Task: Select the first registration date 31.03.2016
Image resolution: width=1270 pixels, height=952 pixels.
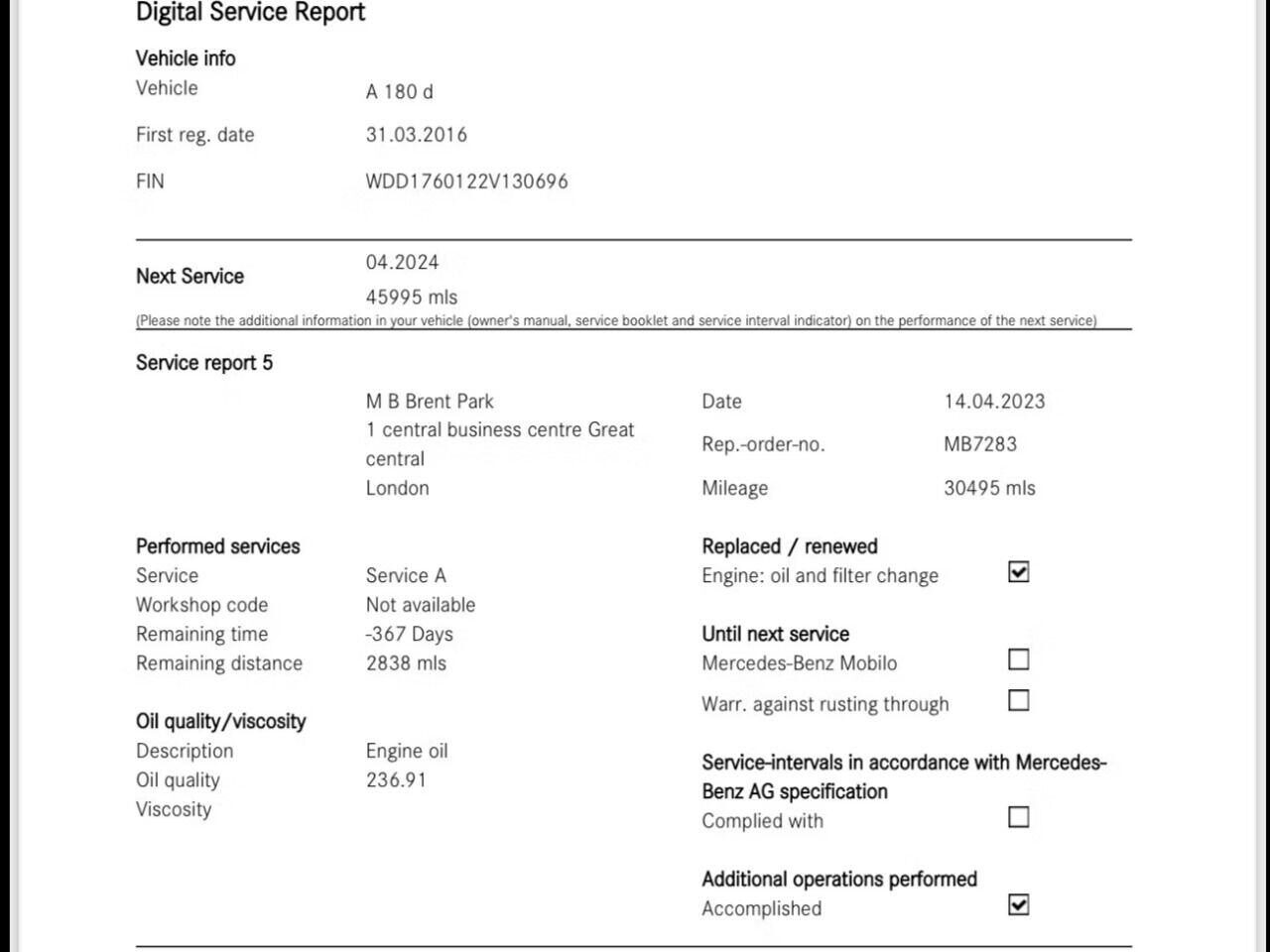Action: [416, 135]
